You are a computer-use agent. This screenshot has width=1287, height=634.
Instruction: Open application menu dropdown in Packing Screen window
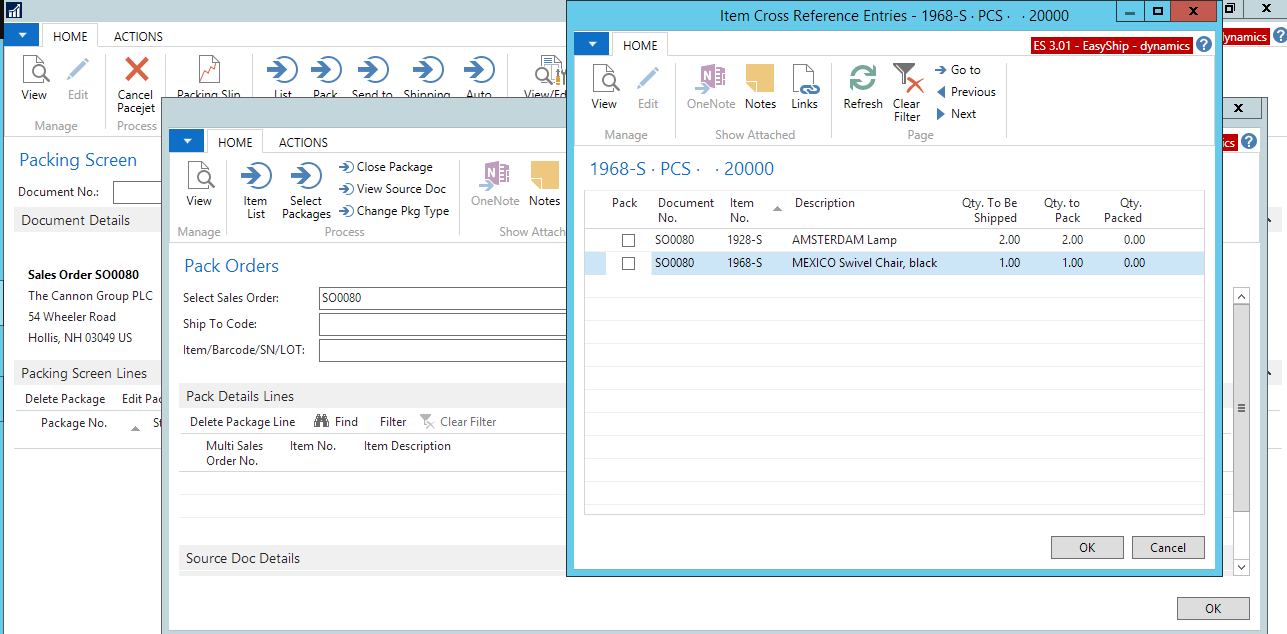tap(22, 35)
